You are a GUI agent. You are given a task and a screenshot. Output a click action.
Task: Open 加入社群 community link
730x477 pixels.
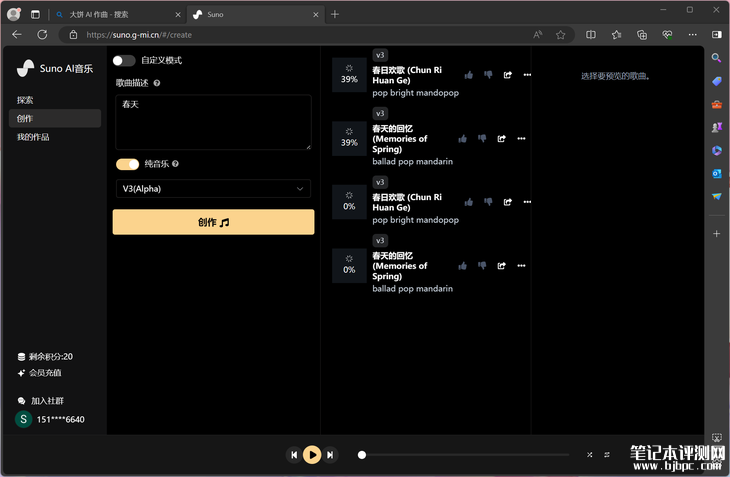pos(41,401)
